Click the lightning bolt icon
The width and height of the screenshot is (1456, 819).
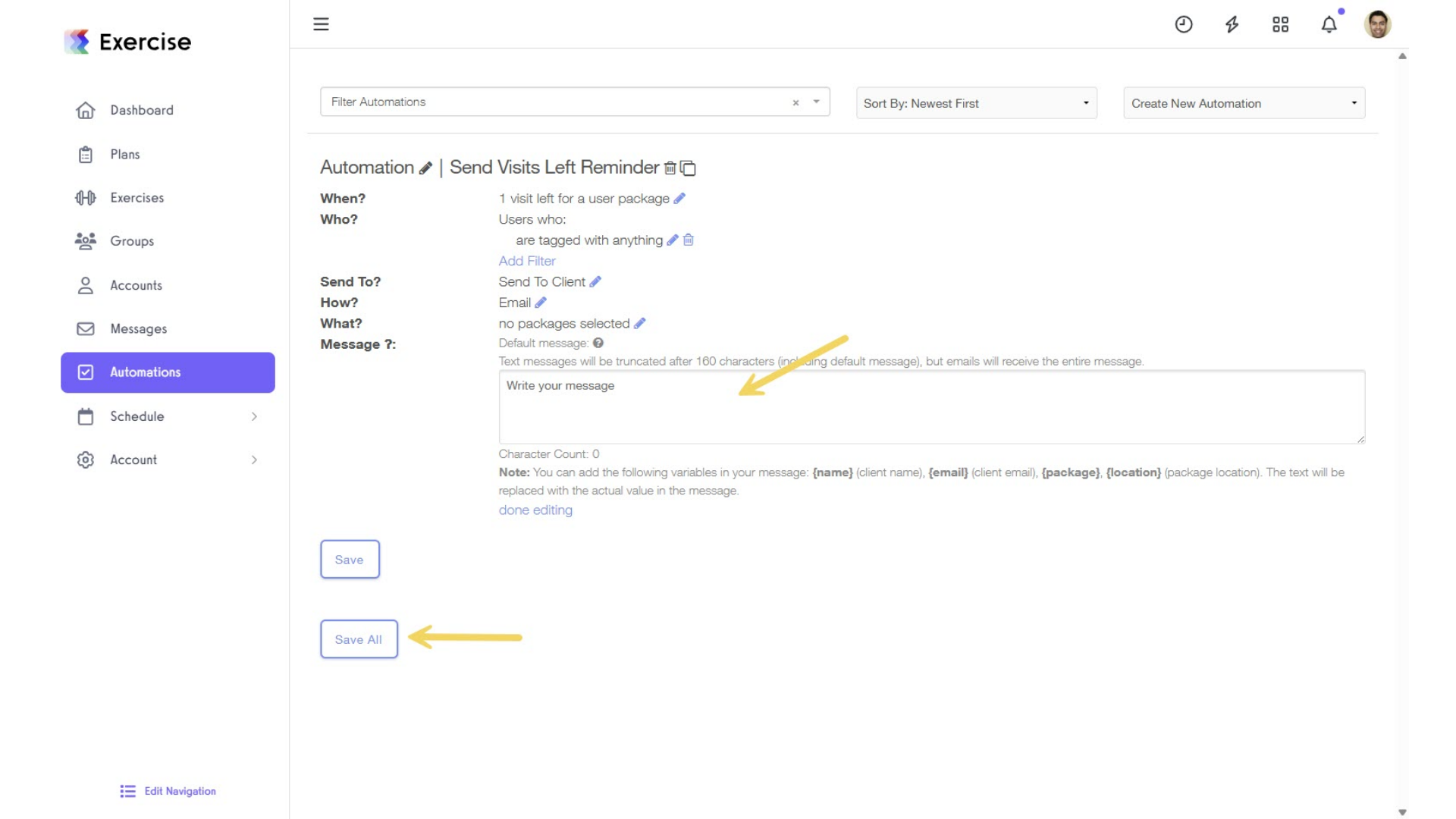click(1232, 24)
